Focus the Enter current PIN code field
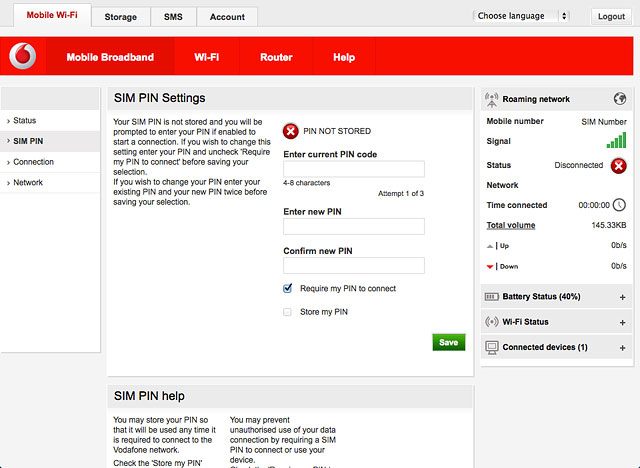Viewport: 640px width, 468px height. pyautogui.click(x=354, y=169)
